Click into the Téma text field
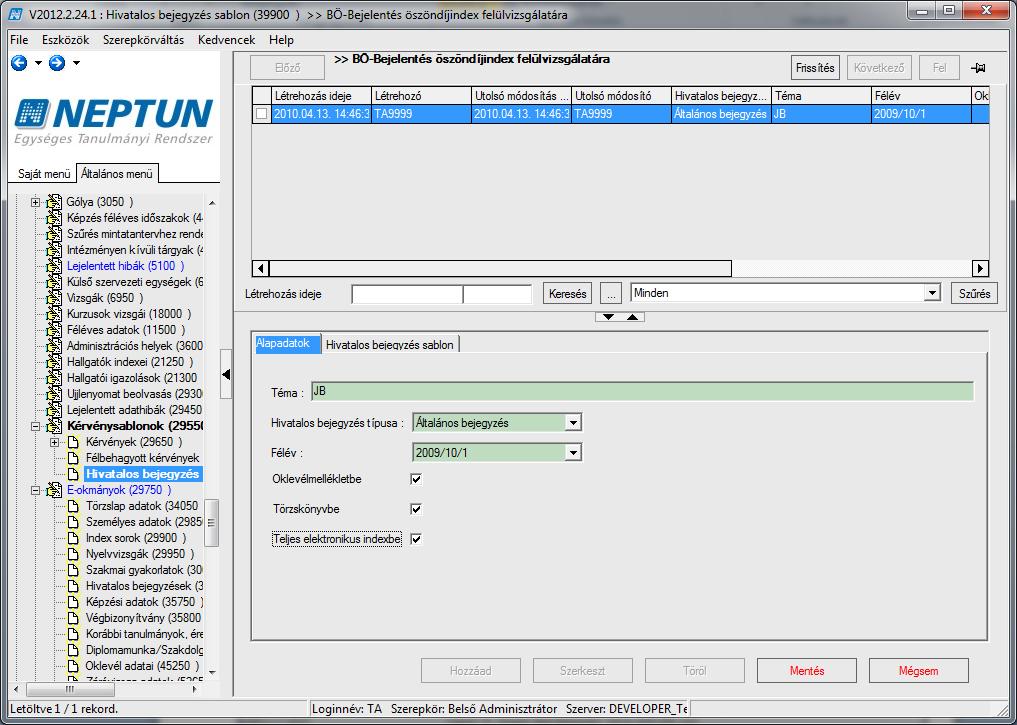The image size is (1017, 725). tap(642, 392)
